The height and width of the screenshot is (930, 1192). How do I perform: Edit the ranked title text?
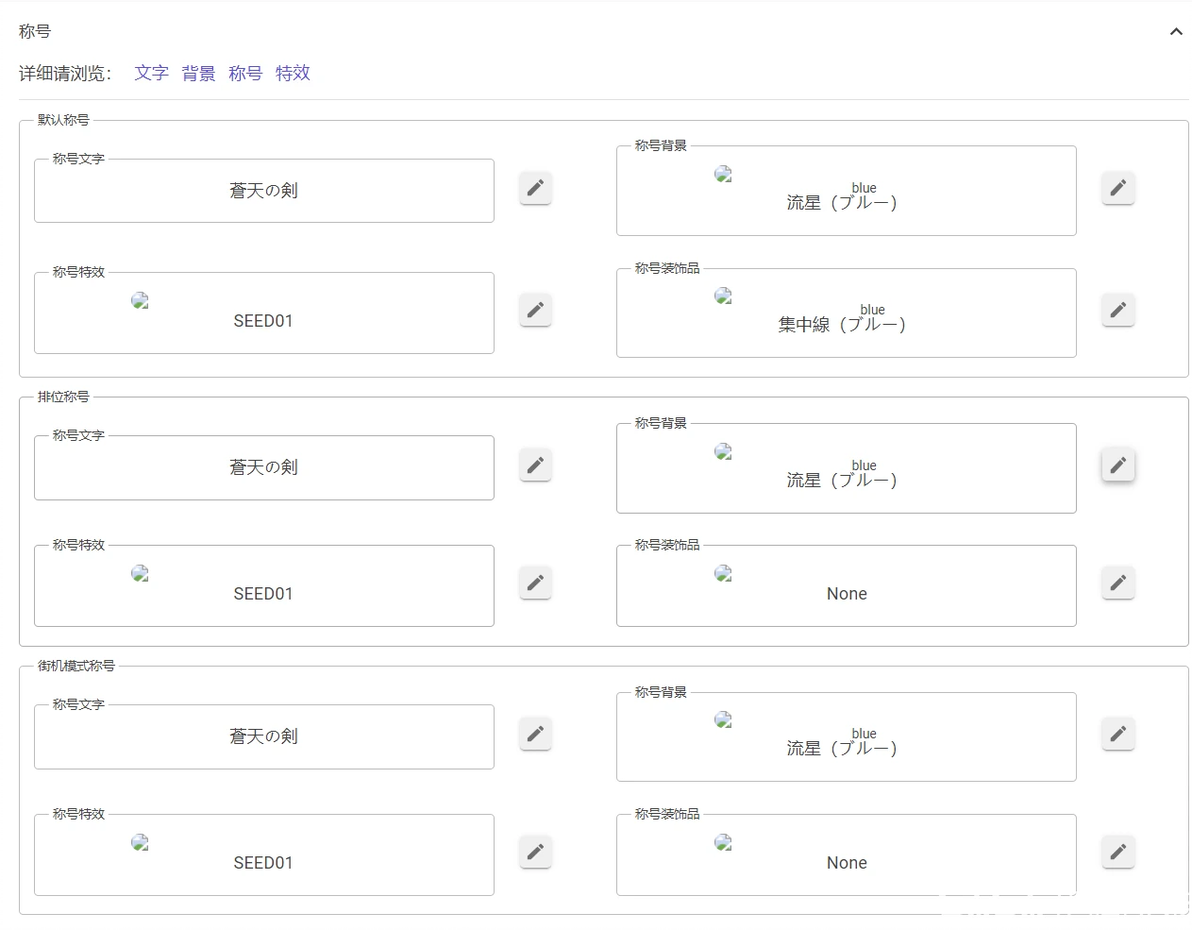tap(535, 465)
